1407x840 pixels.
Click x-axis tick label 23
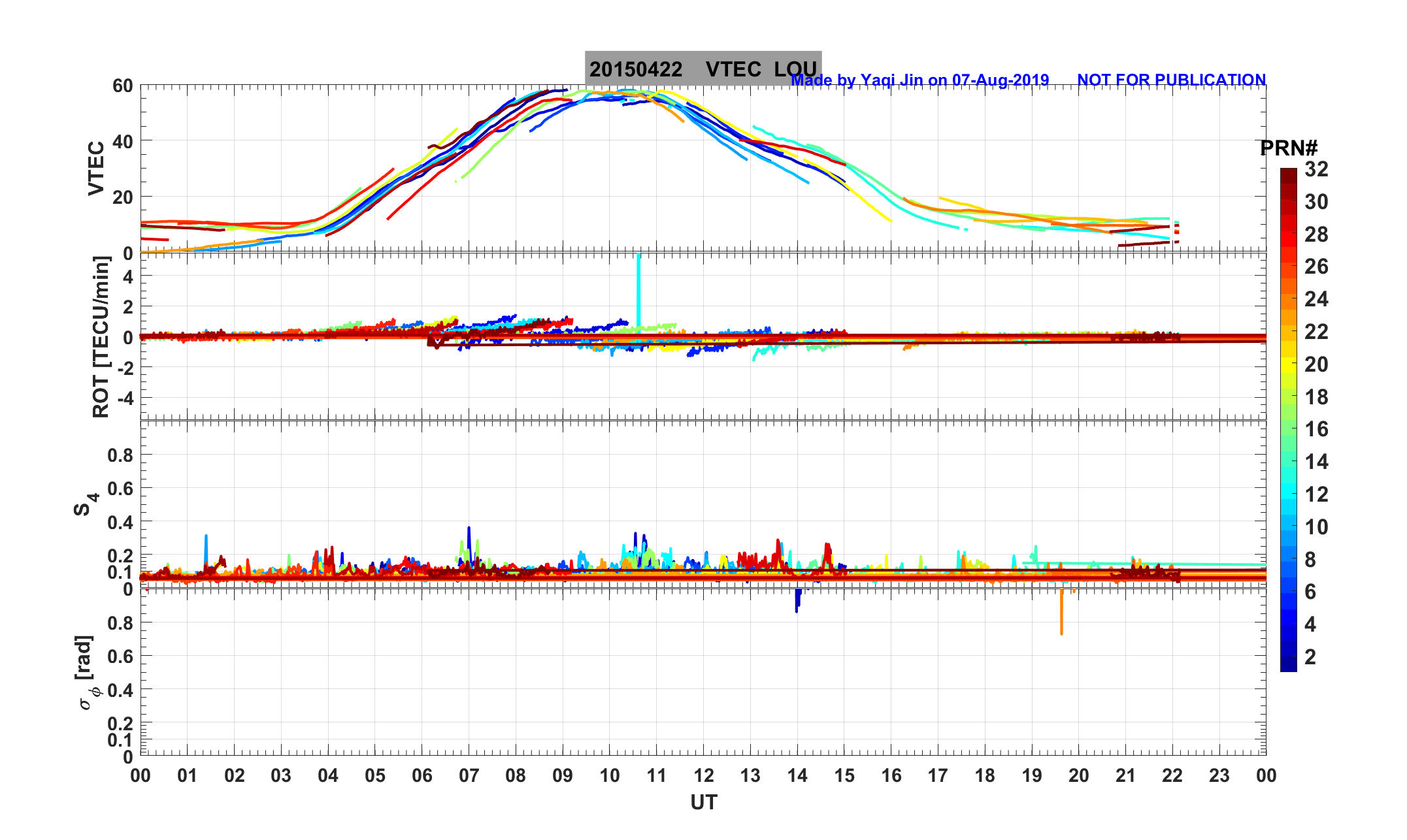tap(1219, 776)
